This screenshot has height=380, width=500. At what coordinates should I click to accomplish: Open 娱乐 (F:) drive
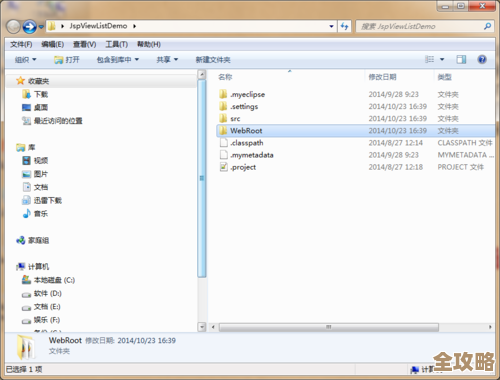(x=47, y=320)
